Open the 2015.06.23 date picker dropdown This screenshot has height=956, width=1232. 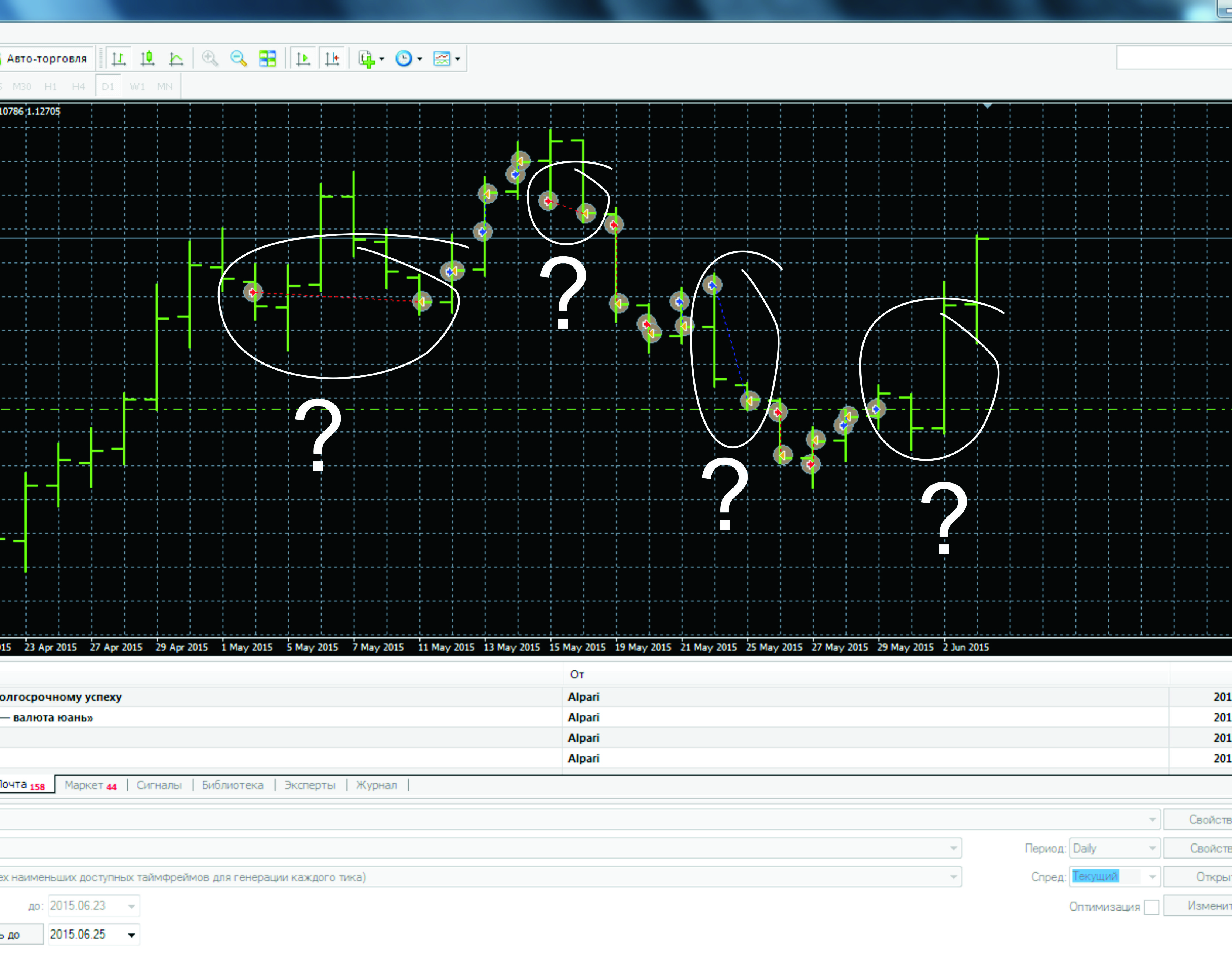(x=131, y=907)
